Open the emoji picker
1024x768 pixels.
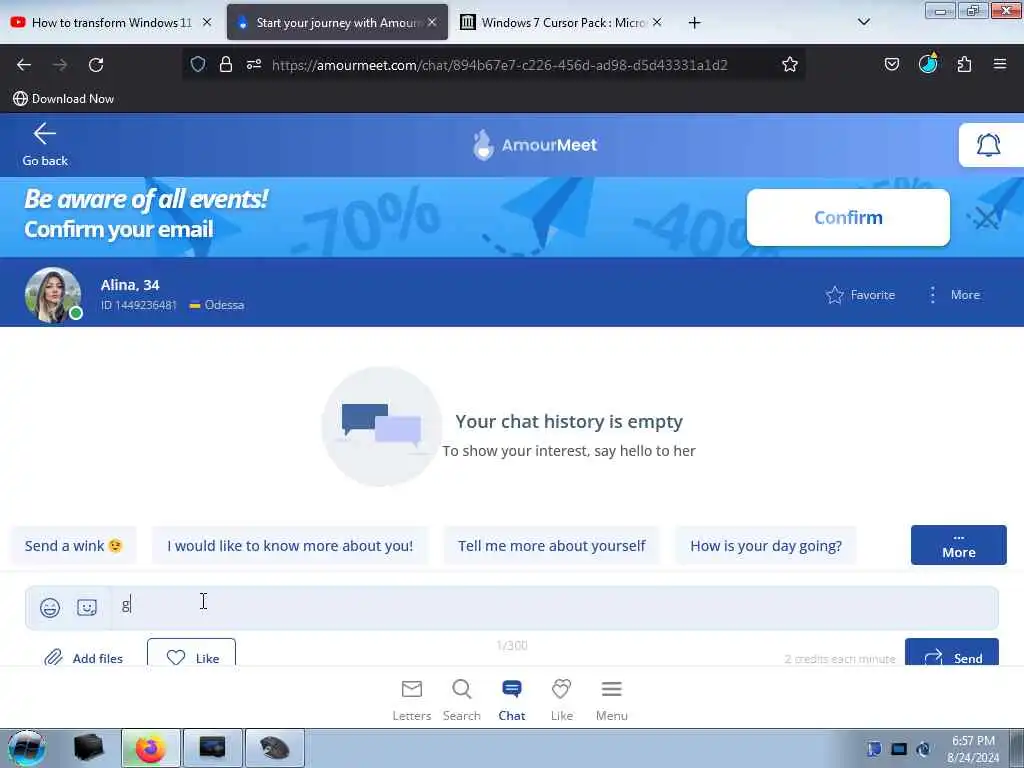50,607
